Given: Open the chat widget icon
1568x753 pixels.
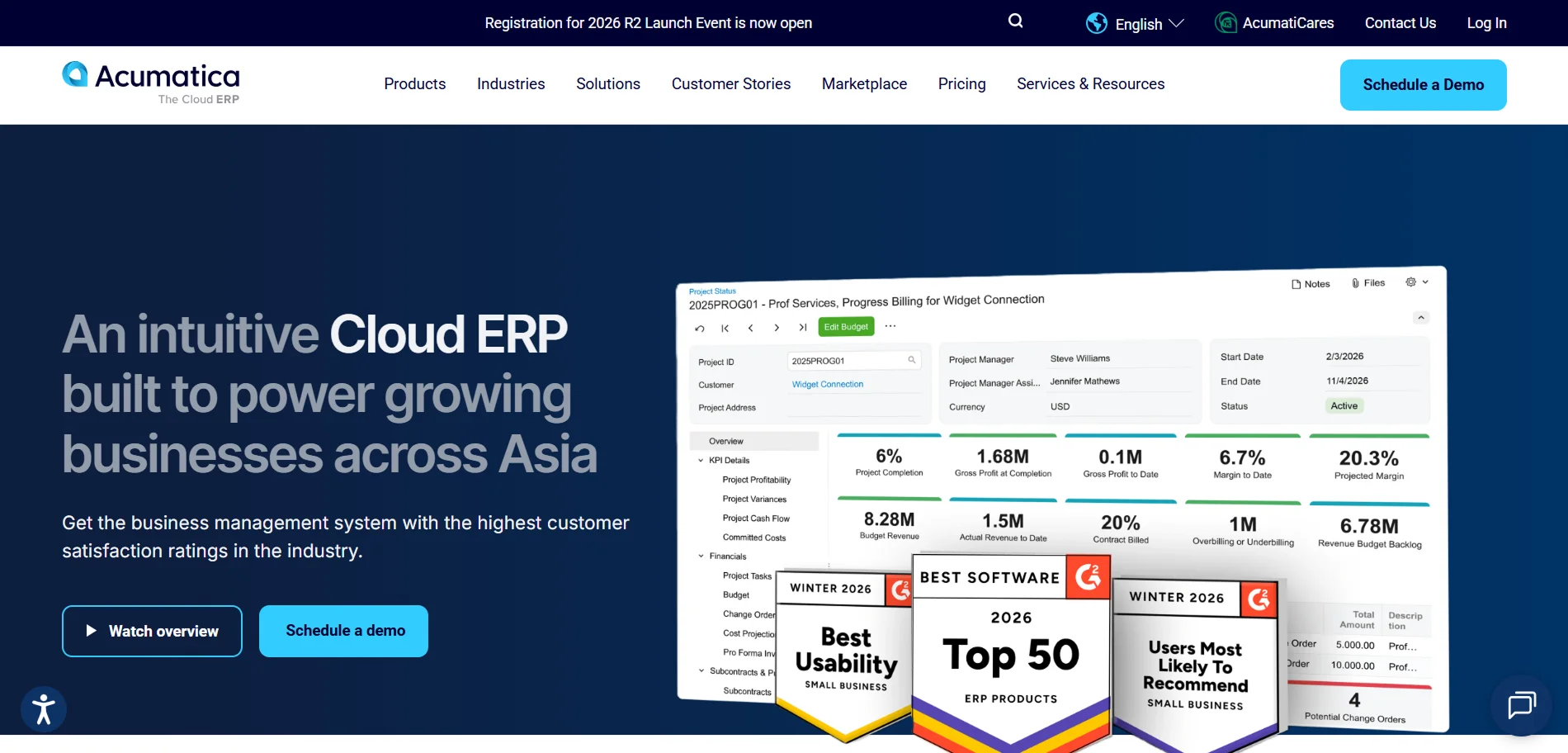Looking at the screenshot, I should click(x=1521, y=706).
